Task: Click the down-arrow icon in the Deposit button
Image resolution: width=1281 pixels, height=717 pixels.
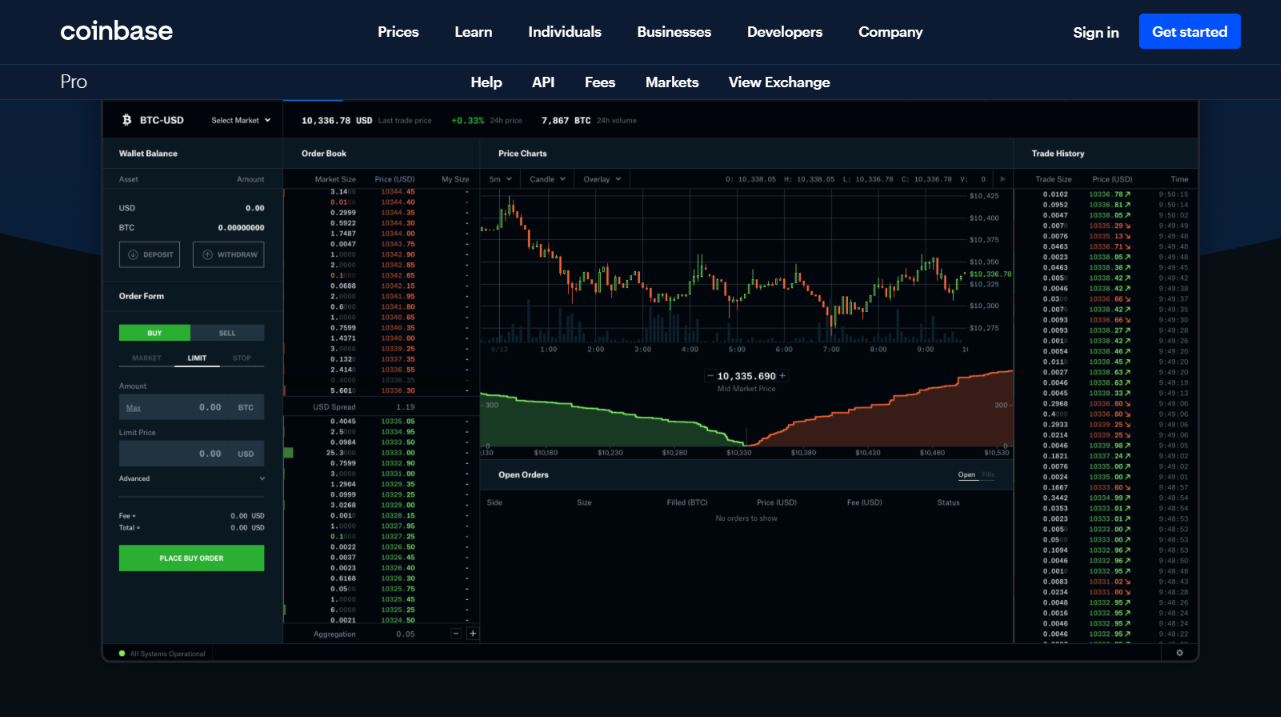Action: click(x=133, y=254)
